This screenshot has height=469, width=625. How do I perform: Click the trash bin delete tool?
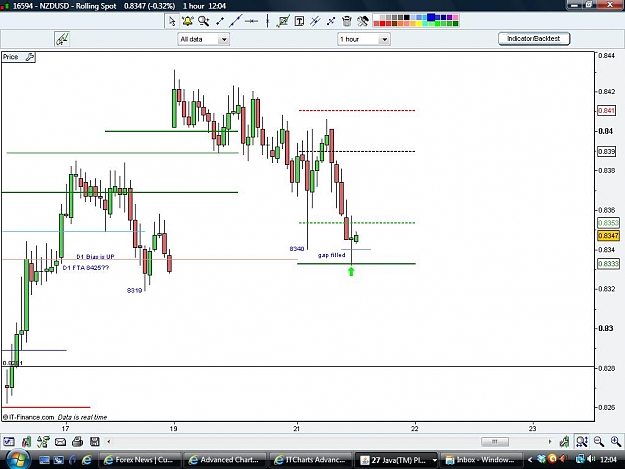point(347,21)
